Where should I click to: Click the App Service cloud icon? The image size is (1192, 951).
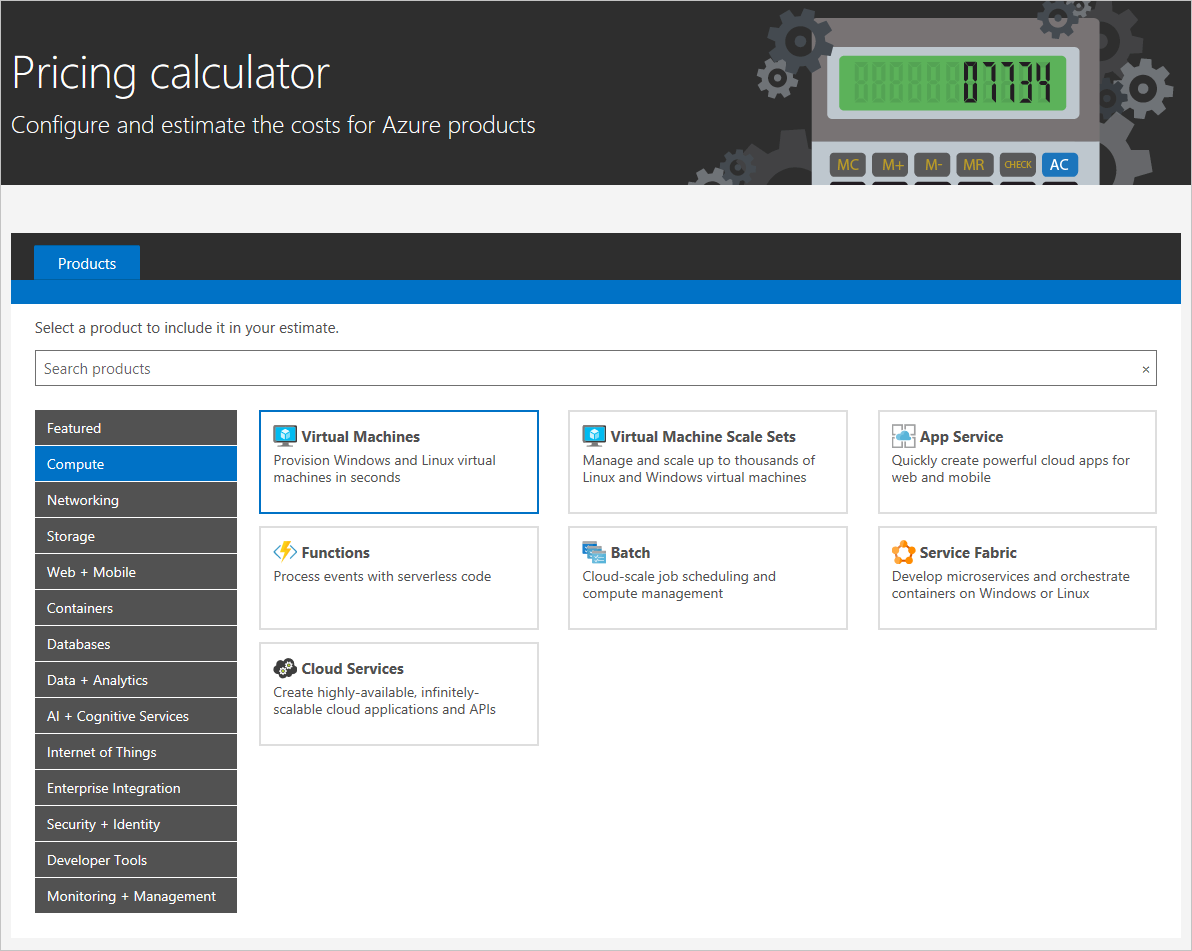(903, 436)
